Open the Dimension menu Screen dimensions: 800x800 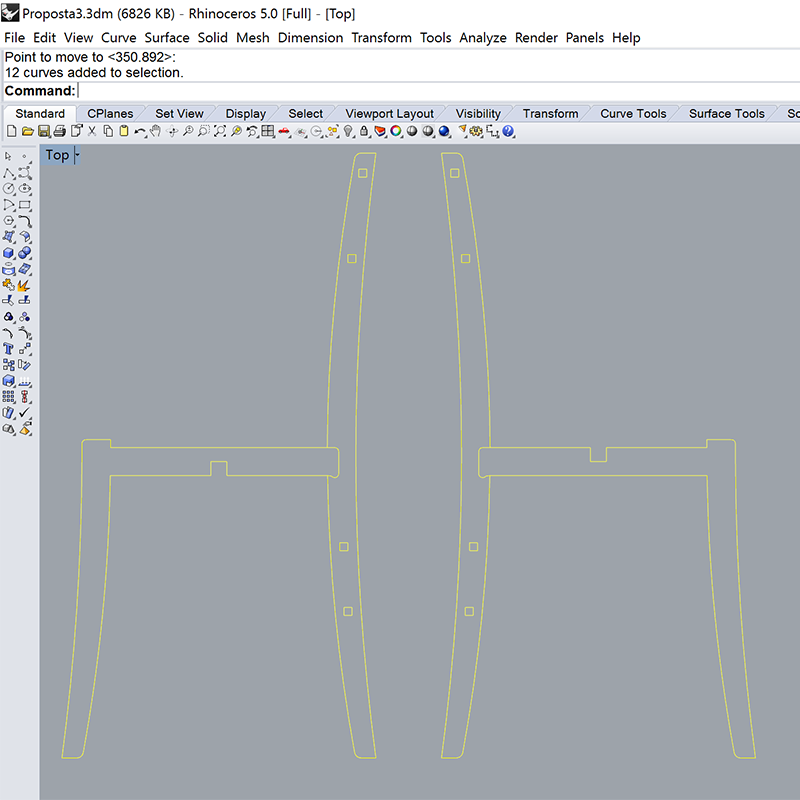(x=310, y=38)
